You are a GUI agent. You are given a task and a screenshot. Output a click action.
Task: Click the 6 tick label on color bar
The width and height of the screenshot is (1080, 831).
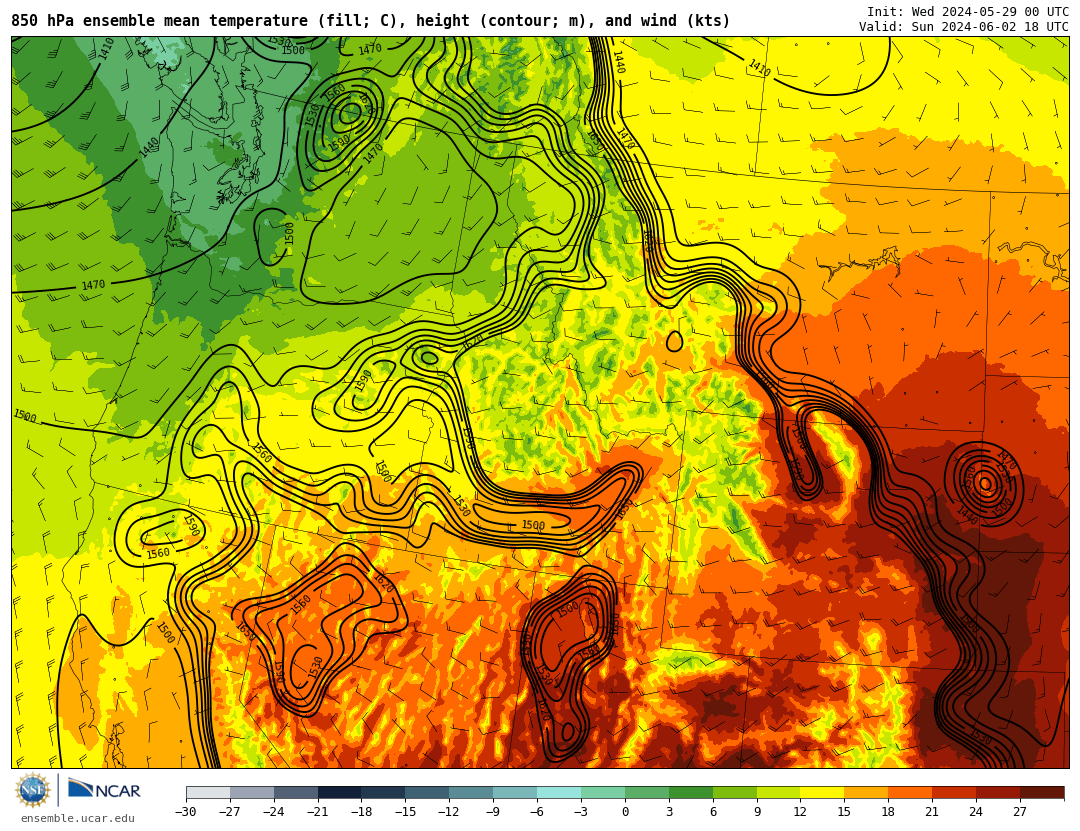(713, 812)
